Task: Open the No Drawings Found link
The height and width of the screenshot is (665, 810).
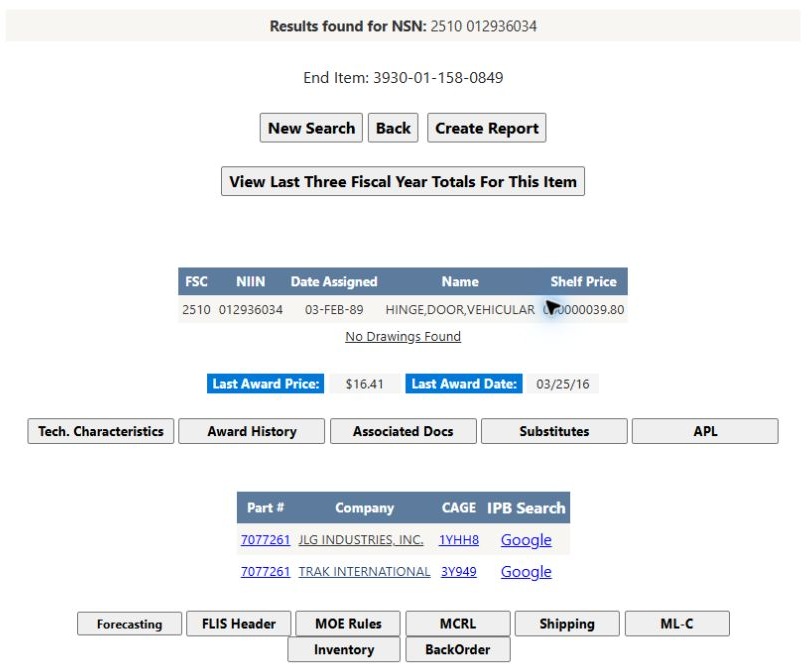Action: click(x=403, y=336)
